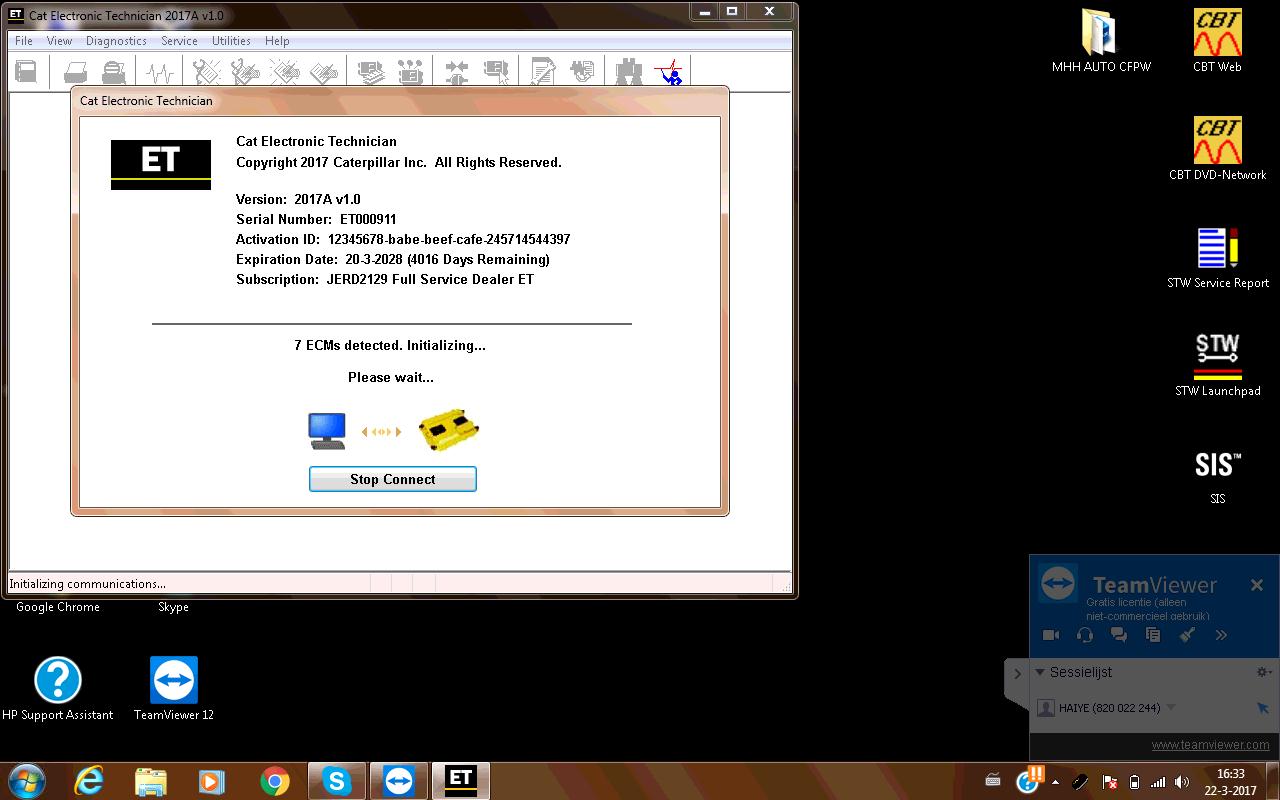Click the volume speaker tray icon
1280x800 pixels.
coord(1183,782)
